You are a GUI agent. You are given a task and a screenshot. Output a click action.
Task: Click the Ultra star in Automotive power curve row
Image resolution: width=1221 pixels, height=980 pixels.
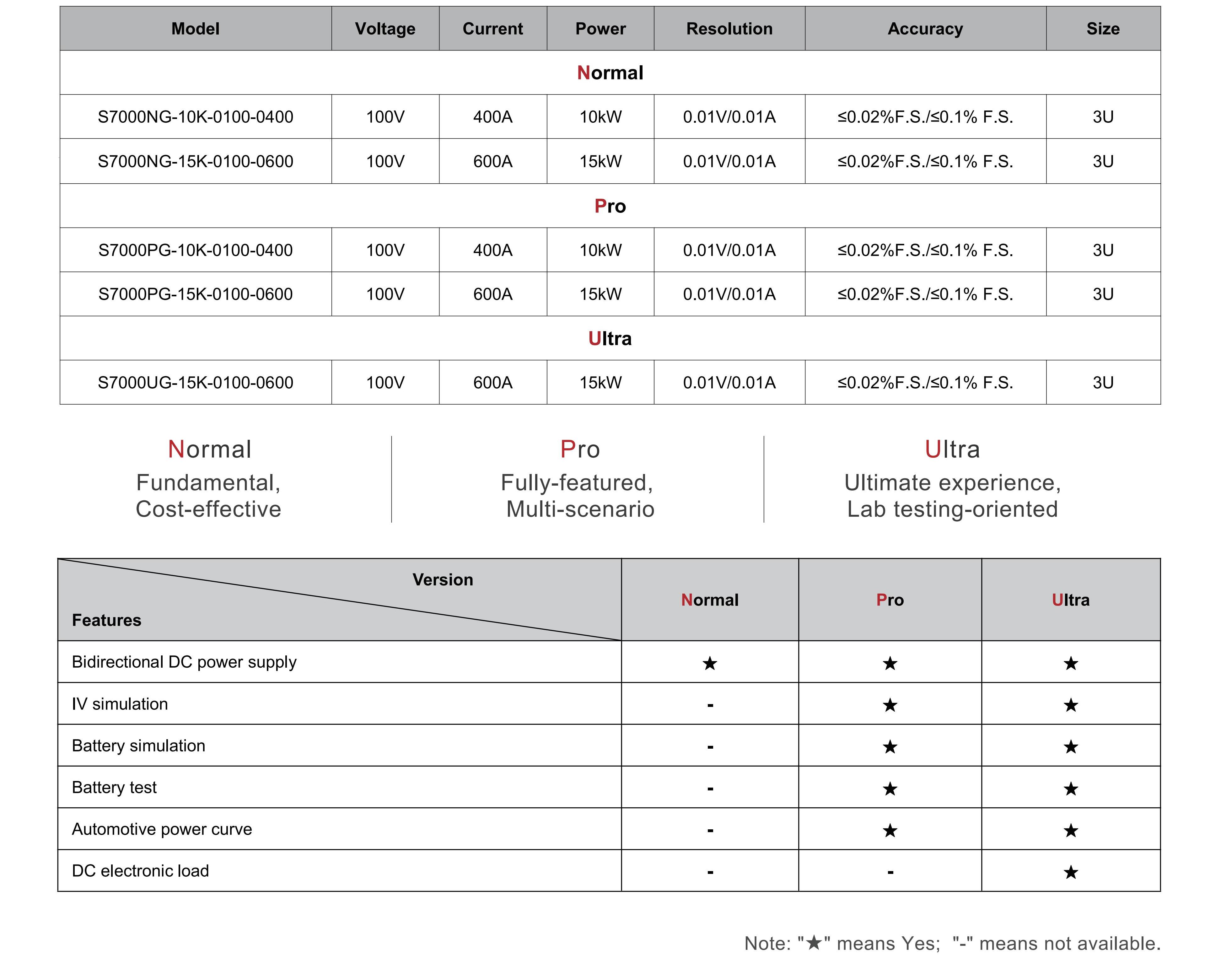(1071, 831)
